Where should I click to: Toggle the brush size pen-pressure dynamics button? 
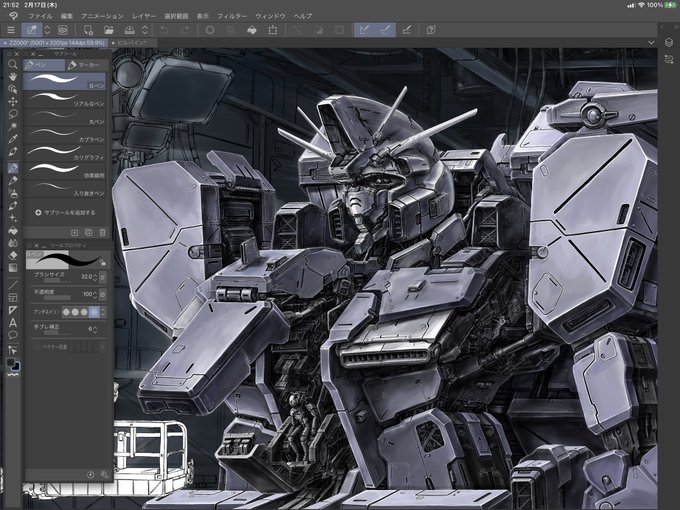pos(103,277)
